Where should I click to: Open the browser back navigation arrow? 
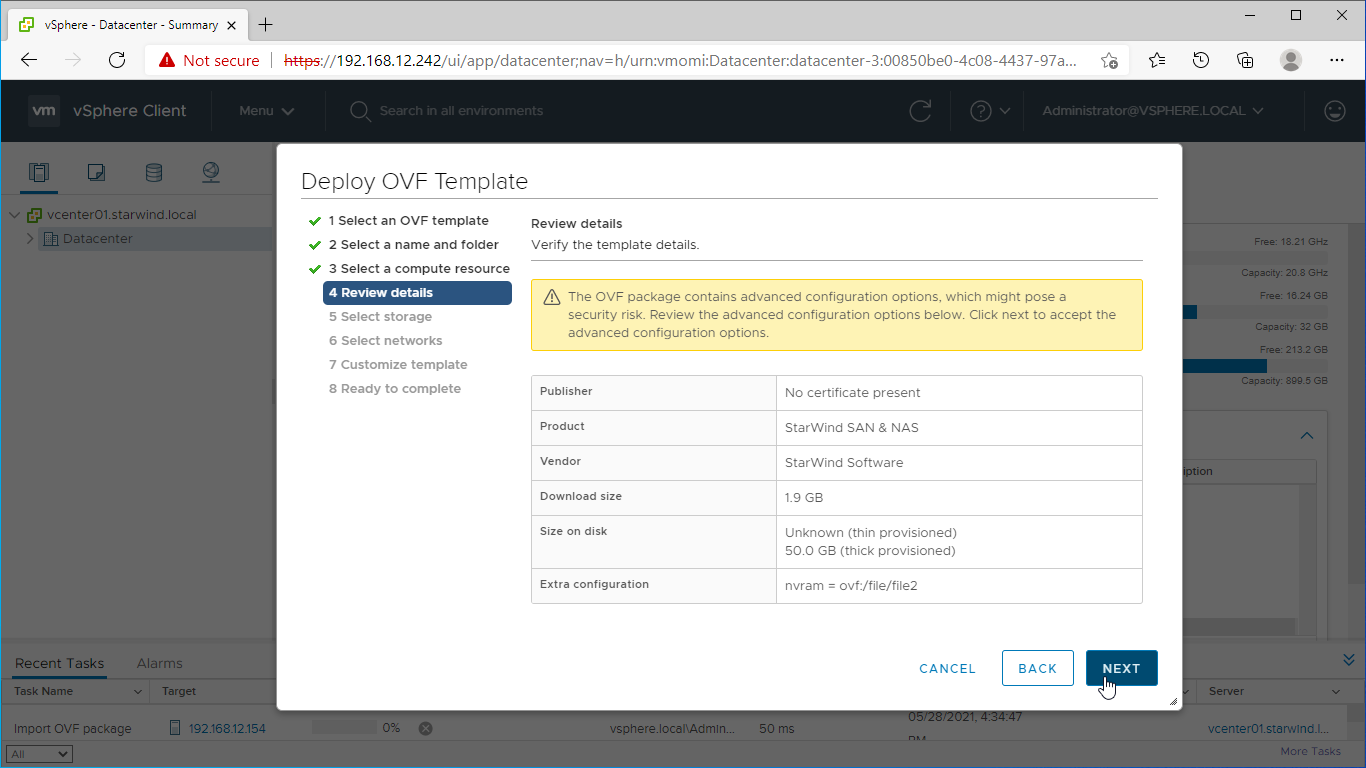29,60
